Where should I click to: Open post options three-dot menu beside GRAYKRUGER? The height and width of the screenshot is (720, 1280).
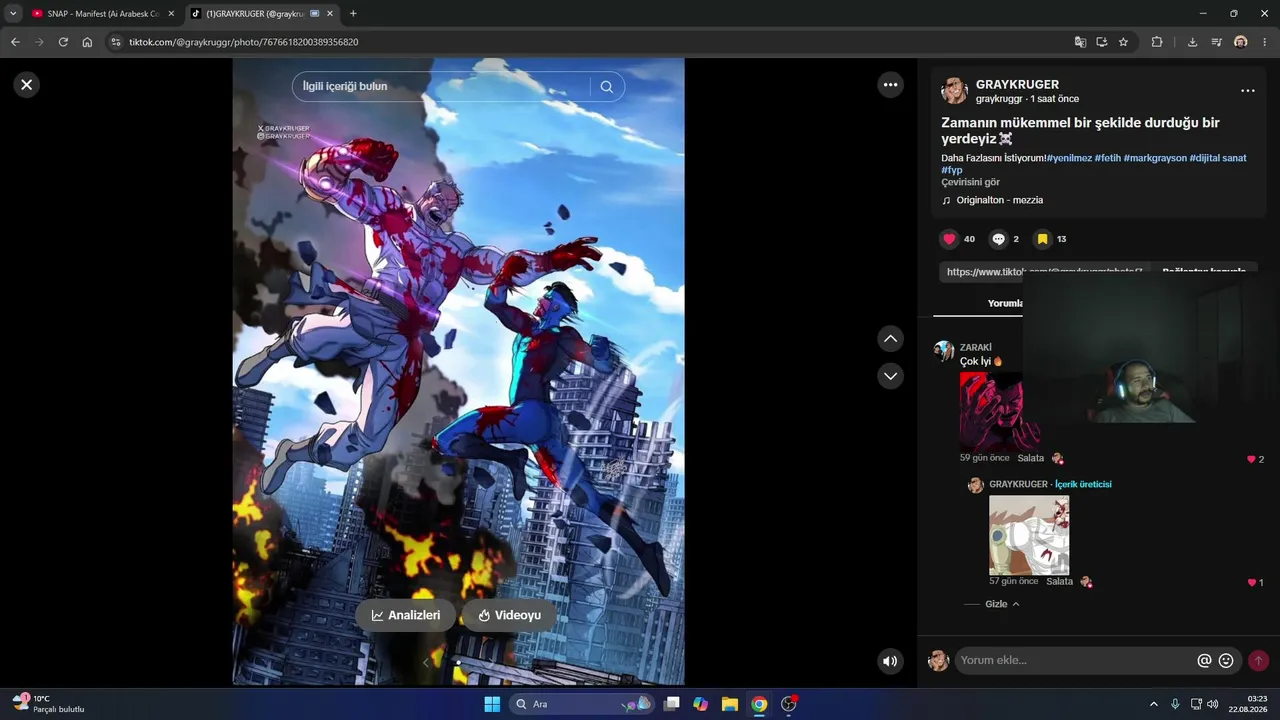1248,91
